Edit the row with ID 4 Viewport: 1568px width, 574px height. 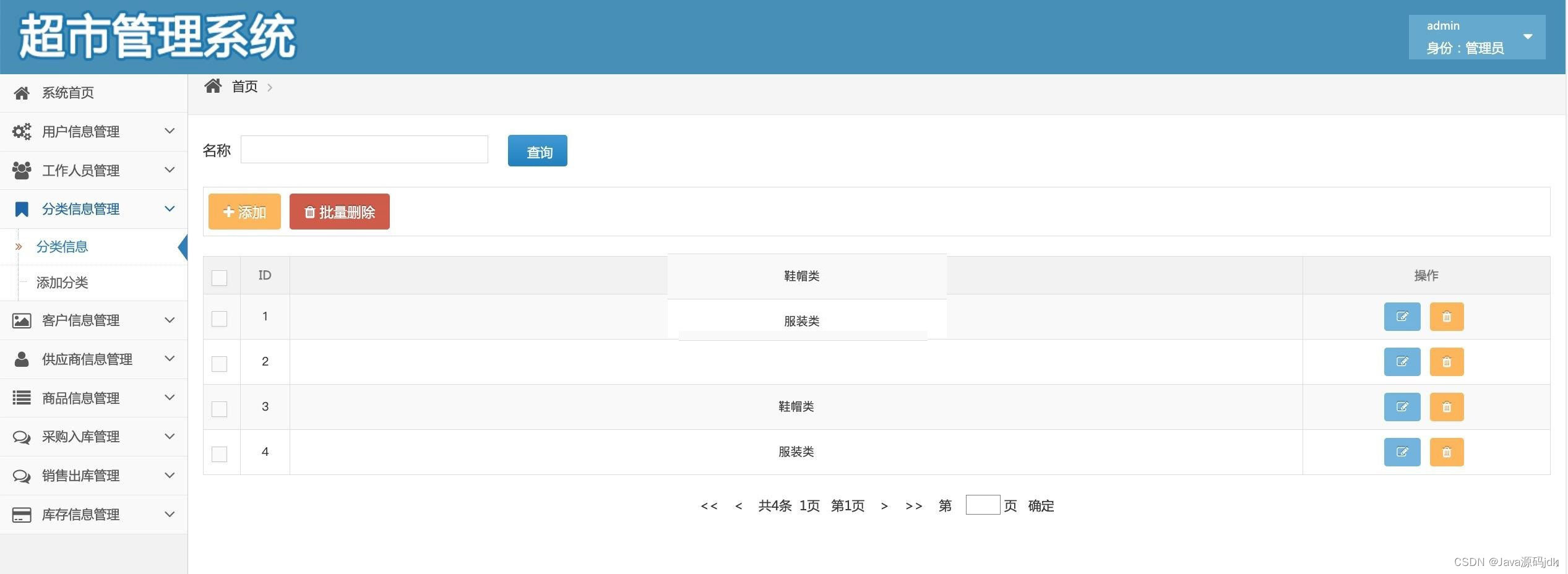[x=1402, y=452]
